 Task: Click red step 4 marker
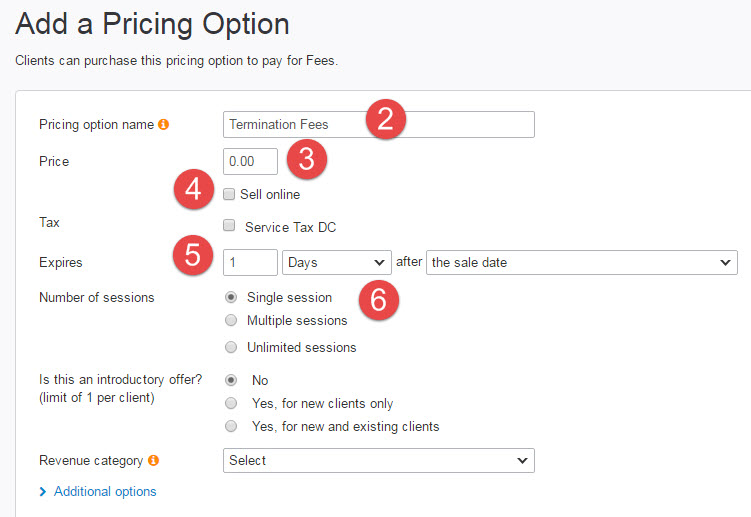point(194,191)
